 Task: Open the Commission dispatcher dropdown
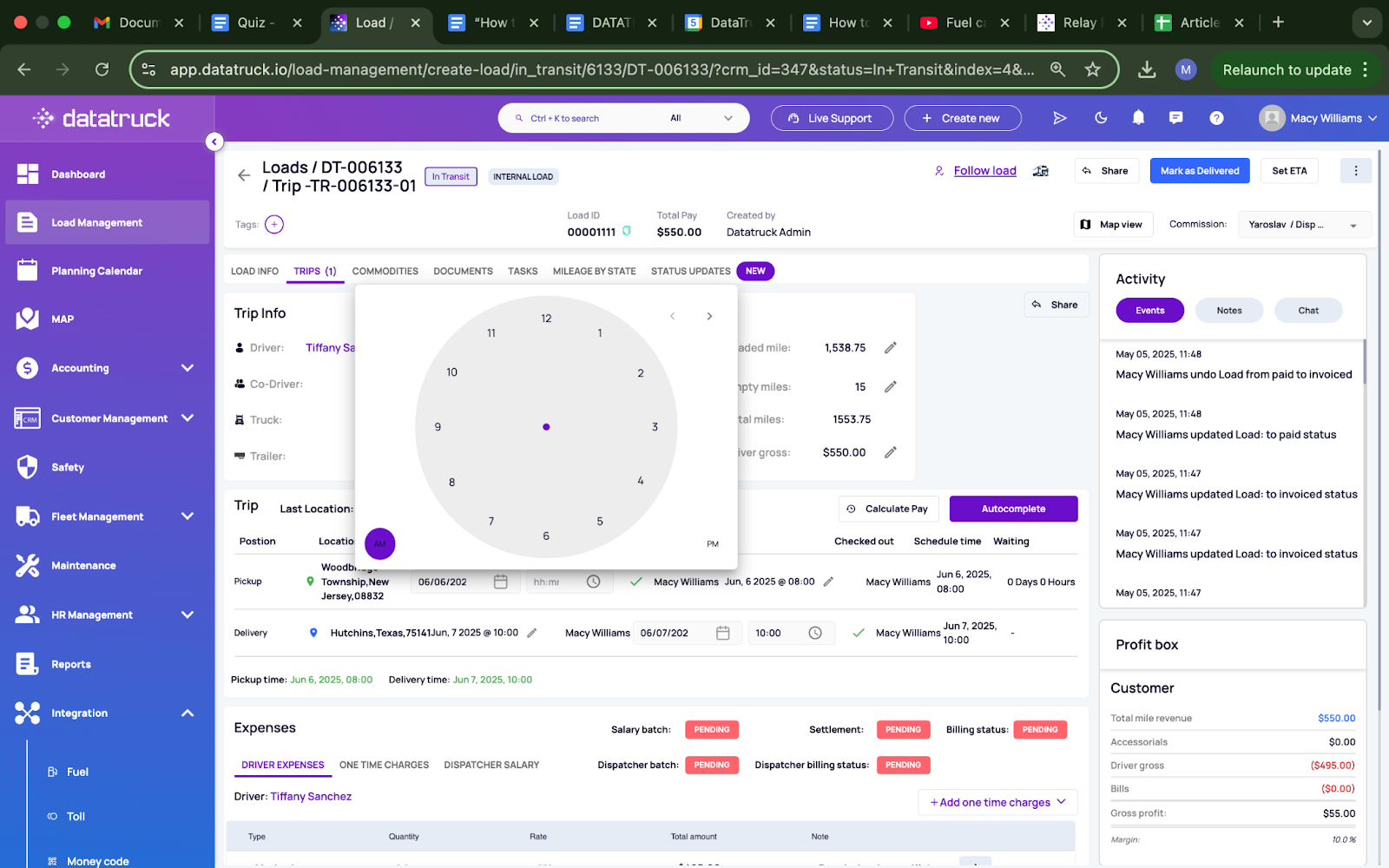pyautogui.click(x=1304, y=225)
